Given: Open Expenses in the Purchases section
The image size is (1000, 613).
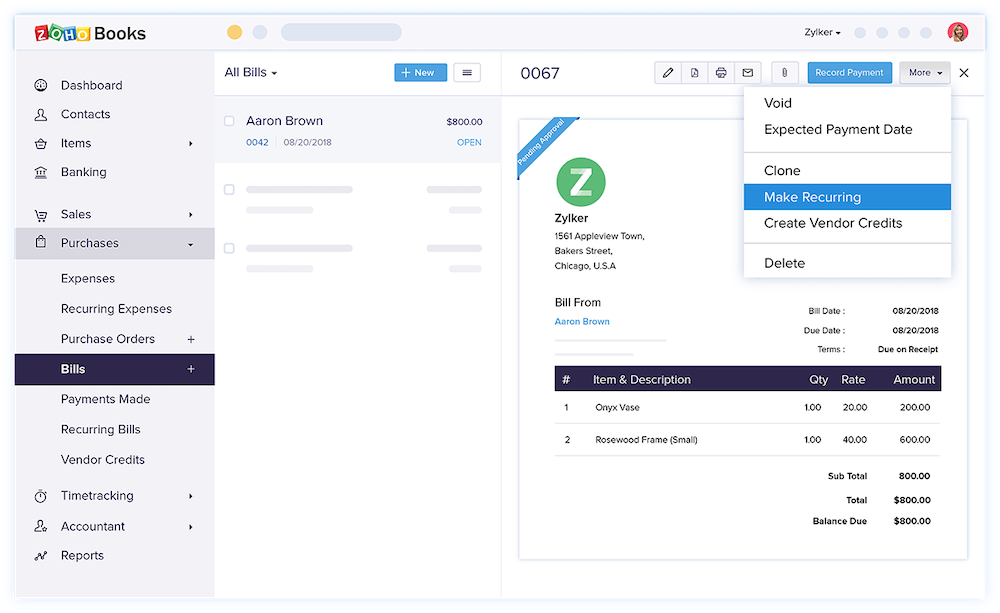Looking at the screenshot, I should 88,279.
